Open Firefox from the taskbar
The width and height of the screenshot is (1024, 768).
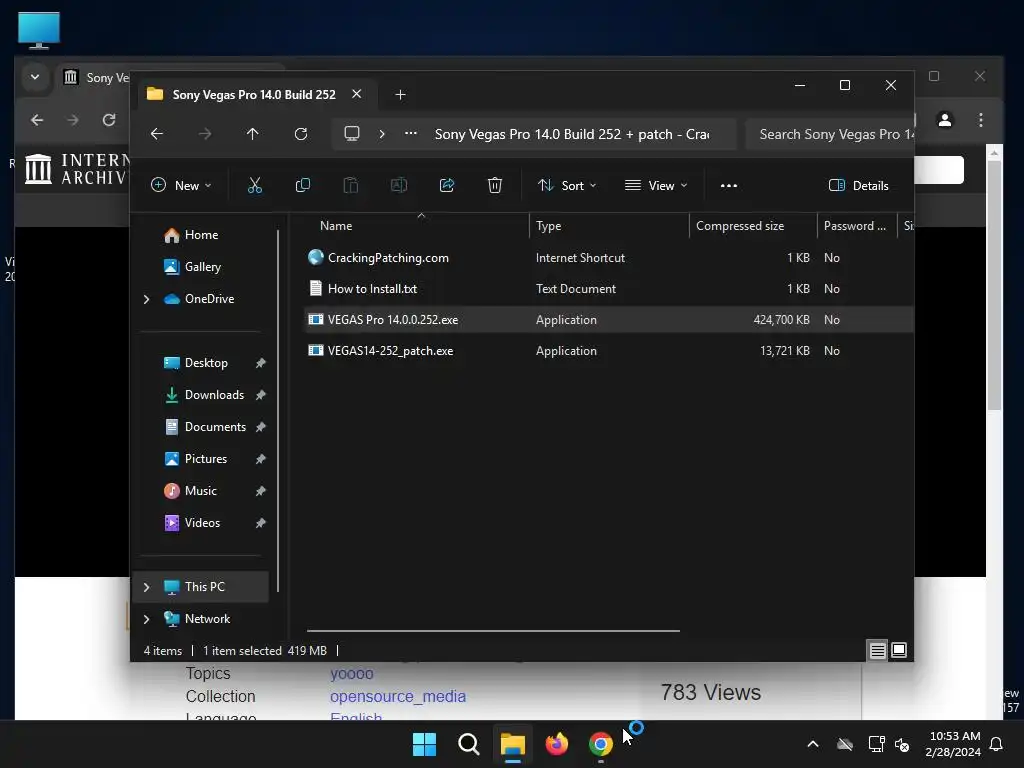coord(556,744)
